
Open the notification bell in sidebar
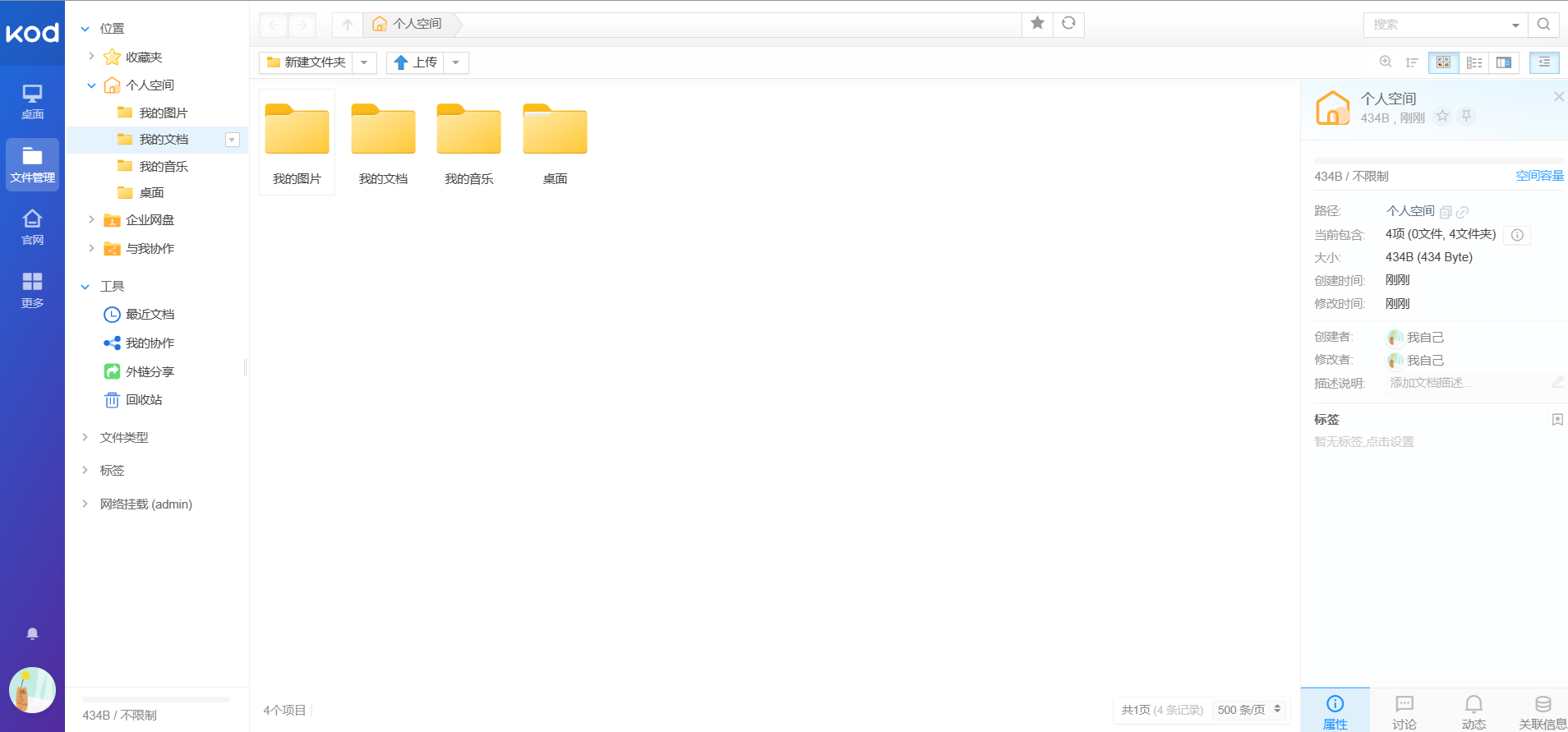point(32,633)
